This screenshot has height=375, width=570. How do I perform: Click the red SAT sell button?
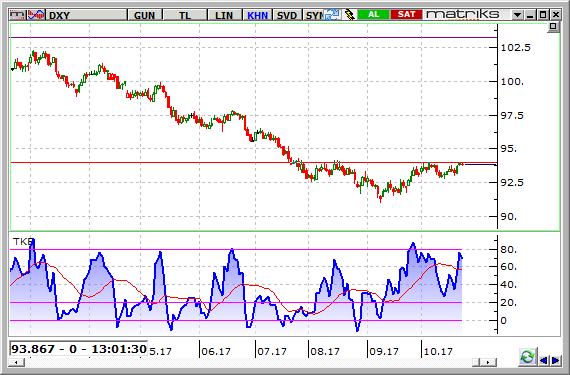pos(406,15)
